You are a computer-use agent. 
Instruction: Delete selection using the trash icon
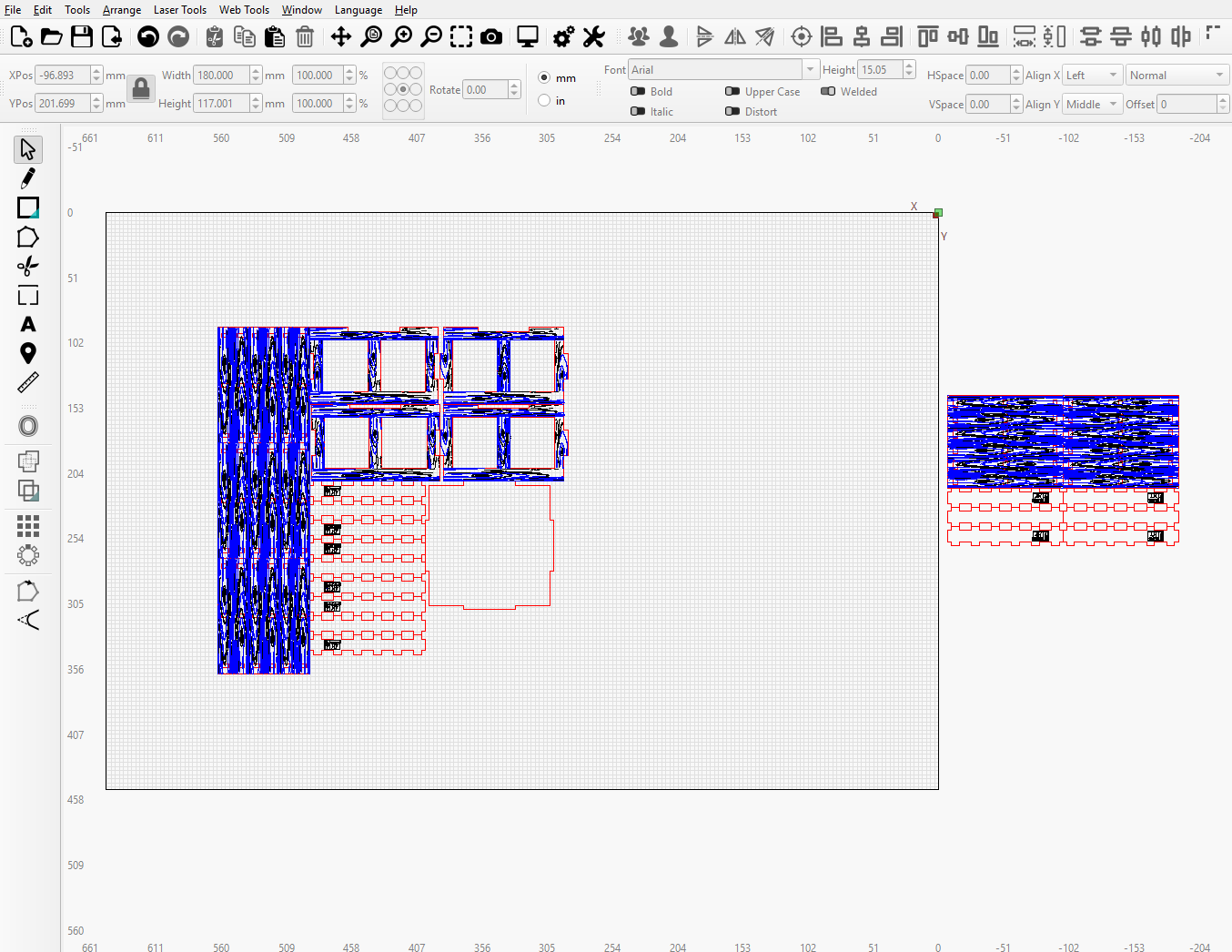coord(305,36)
